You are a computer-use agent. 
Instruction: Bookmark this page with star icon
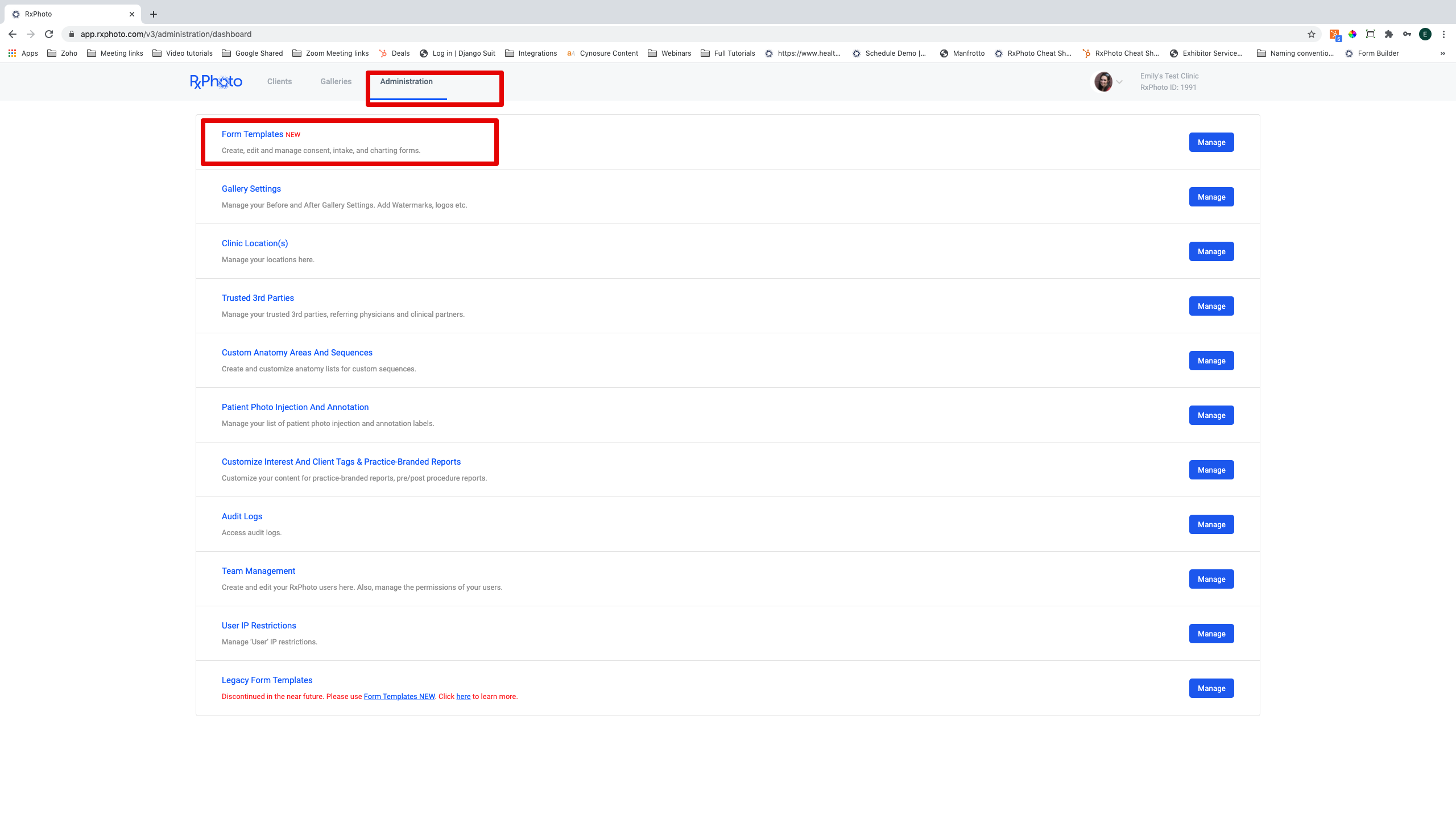pos(1311,34)
